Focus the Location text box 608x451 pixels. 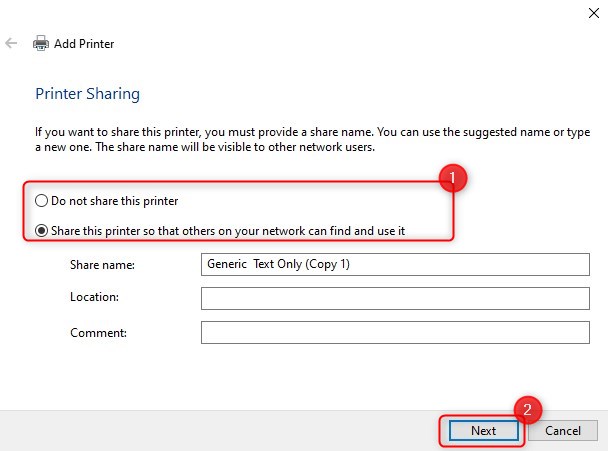pyautogui.click(x=395, y=299)
